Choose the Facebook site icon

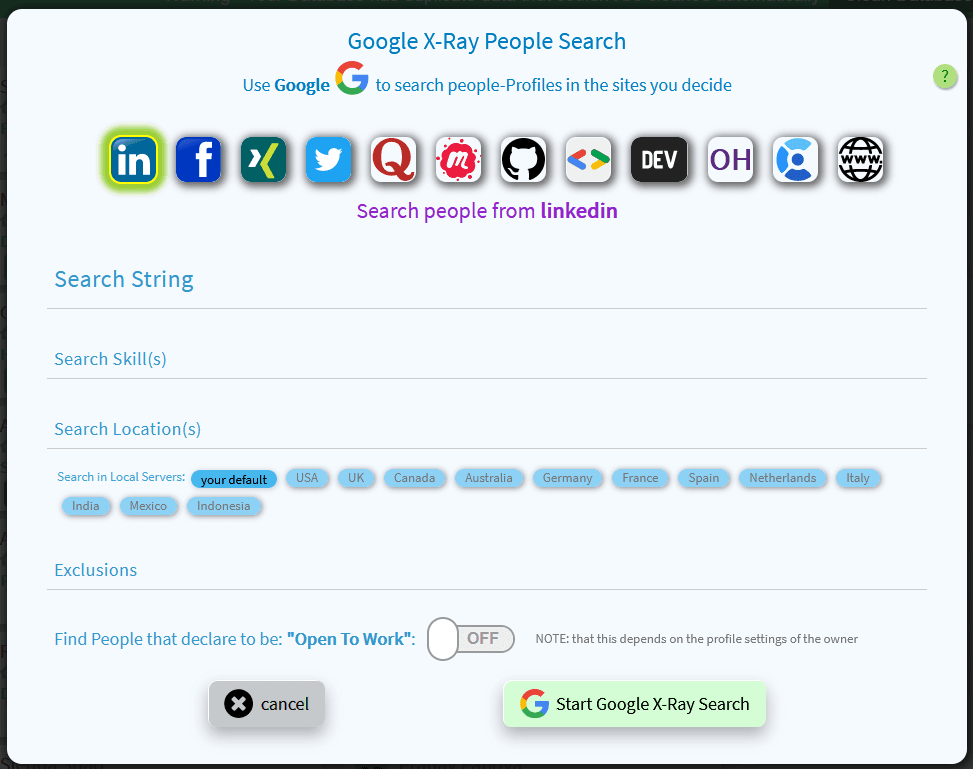(199, 160)
